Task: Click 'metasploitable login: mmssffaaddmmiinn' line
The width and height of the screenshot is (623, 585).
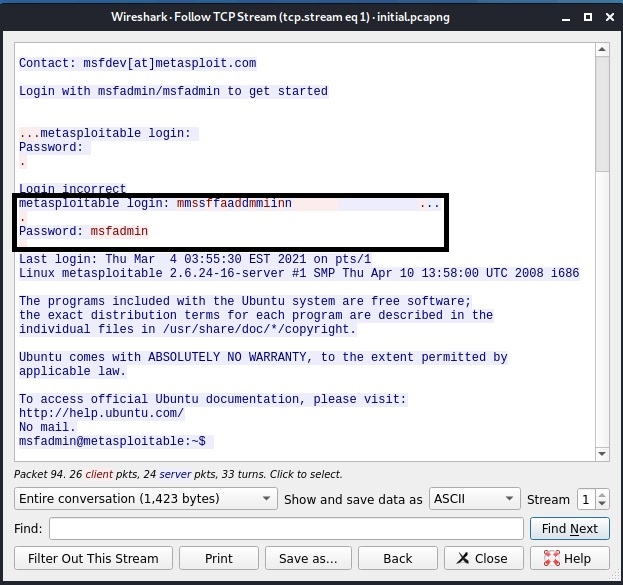Action: coord(155,203)
